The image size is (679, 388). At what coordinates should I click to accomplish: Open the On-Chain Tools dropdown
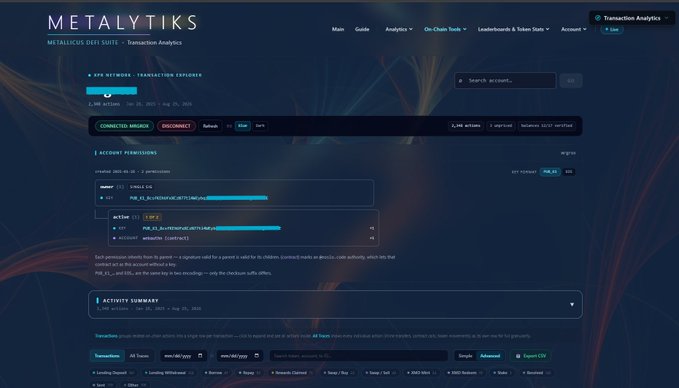pos(445,29)
